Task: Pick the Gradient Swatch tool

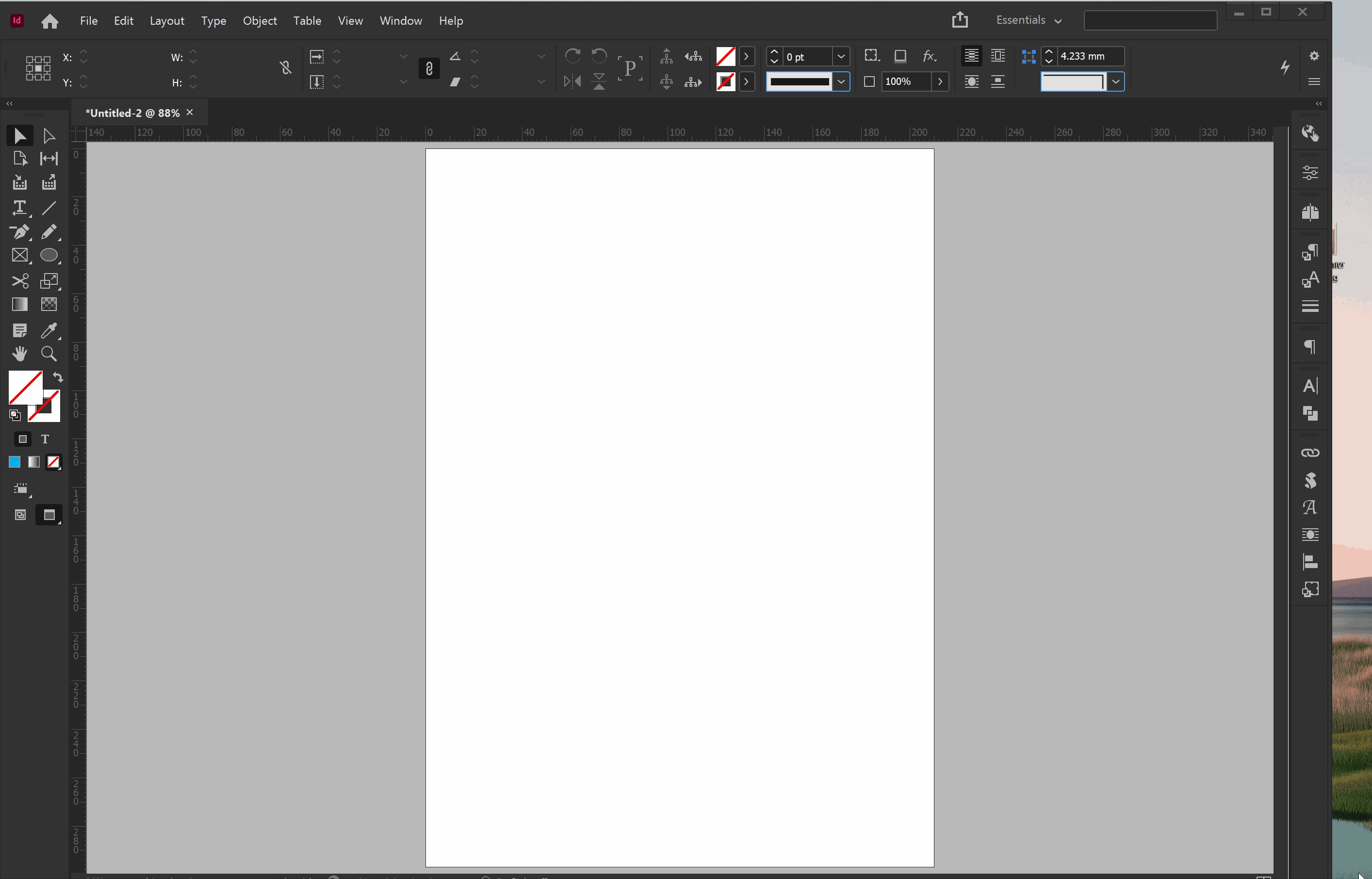Action: pos(19,304)
